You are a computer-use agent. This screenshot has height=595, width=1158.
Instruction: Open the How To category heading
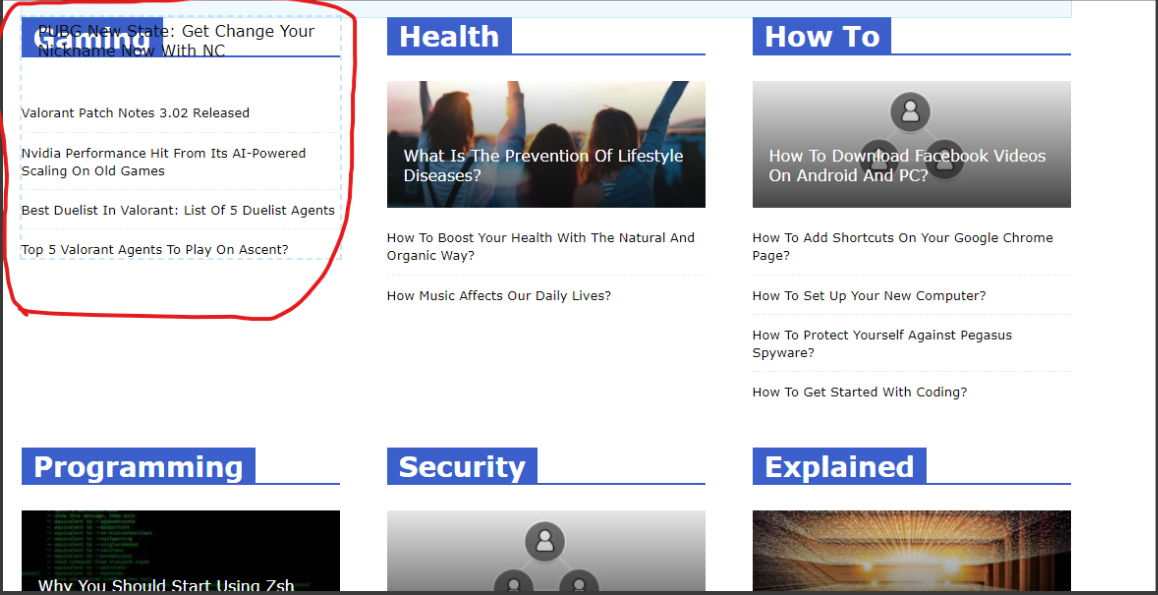(821, 36)
